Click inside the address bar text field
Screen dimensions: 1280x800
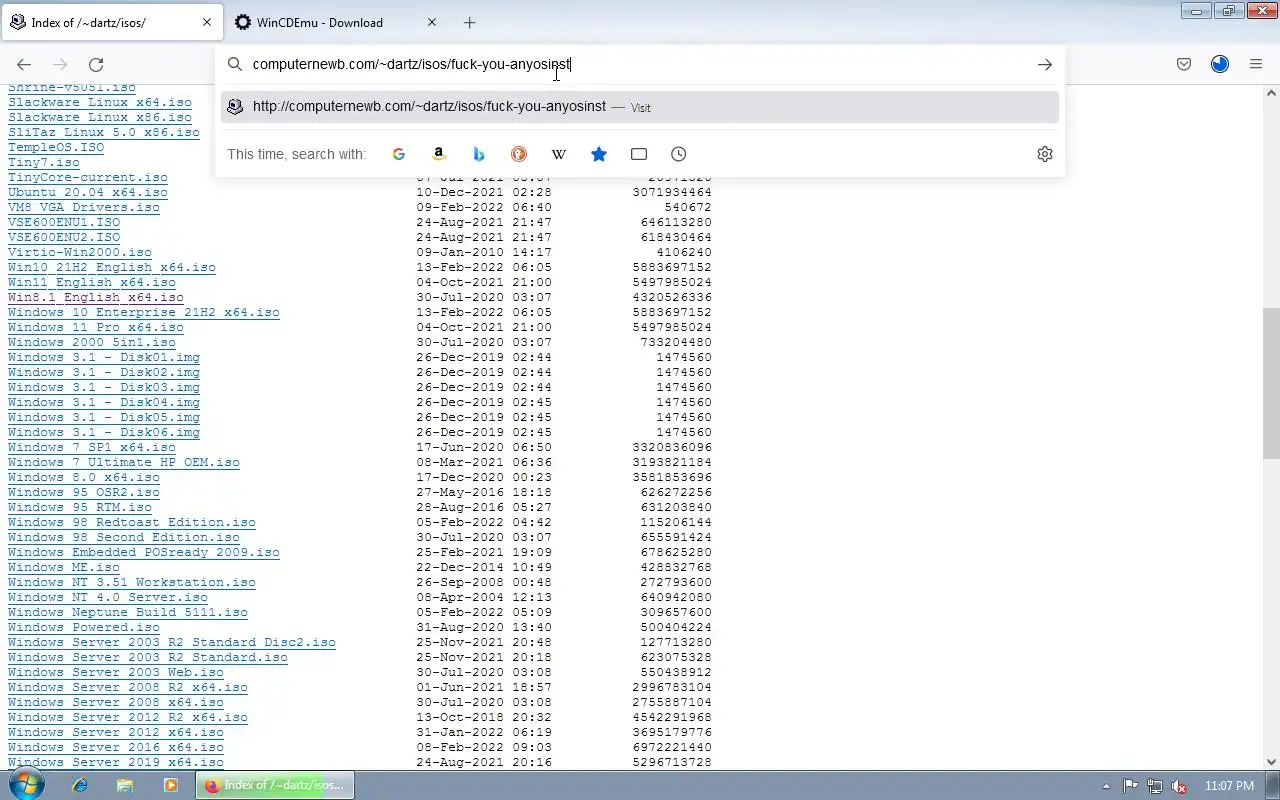640,64
